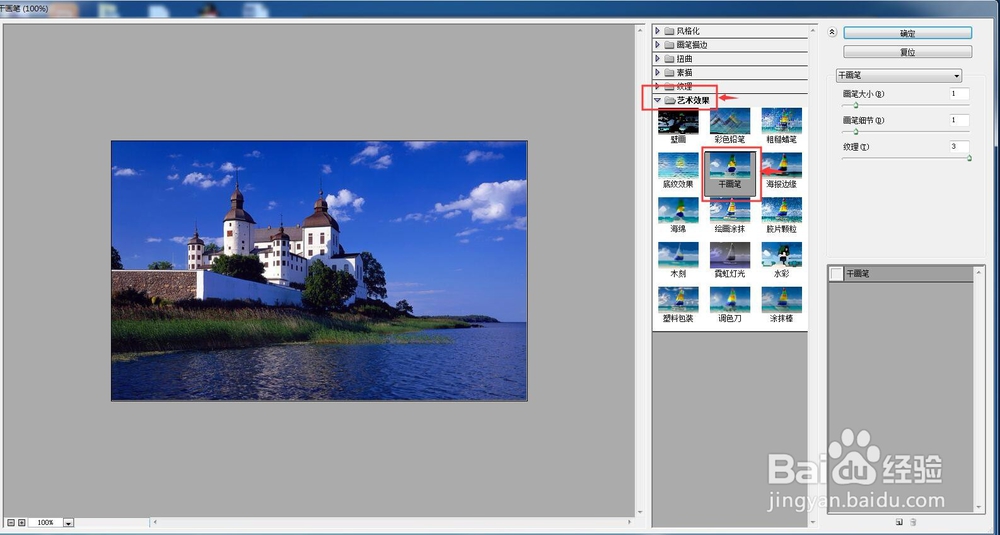The image size is (1000, 535).
Task: Zoom out preview with minus button
Action: [x=11, y=522]
